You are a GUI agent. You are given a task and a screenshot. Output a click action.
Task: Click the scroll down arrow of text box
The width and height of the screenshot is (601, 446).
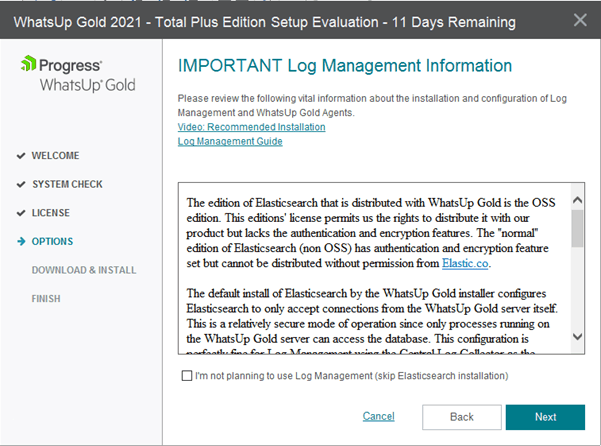coord(577,337)
